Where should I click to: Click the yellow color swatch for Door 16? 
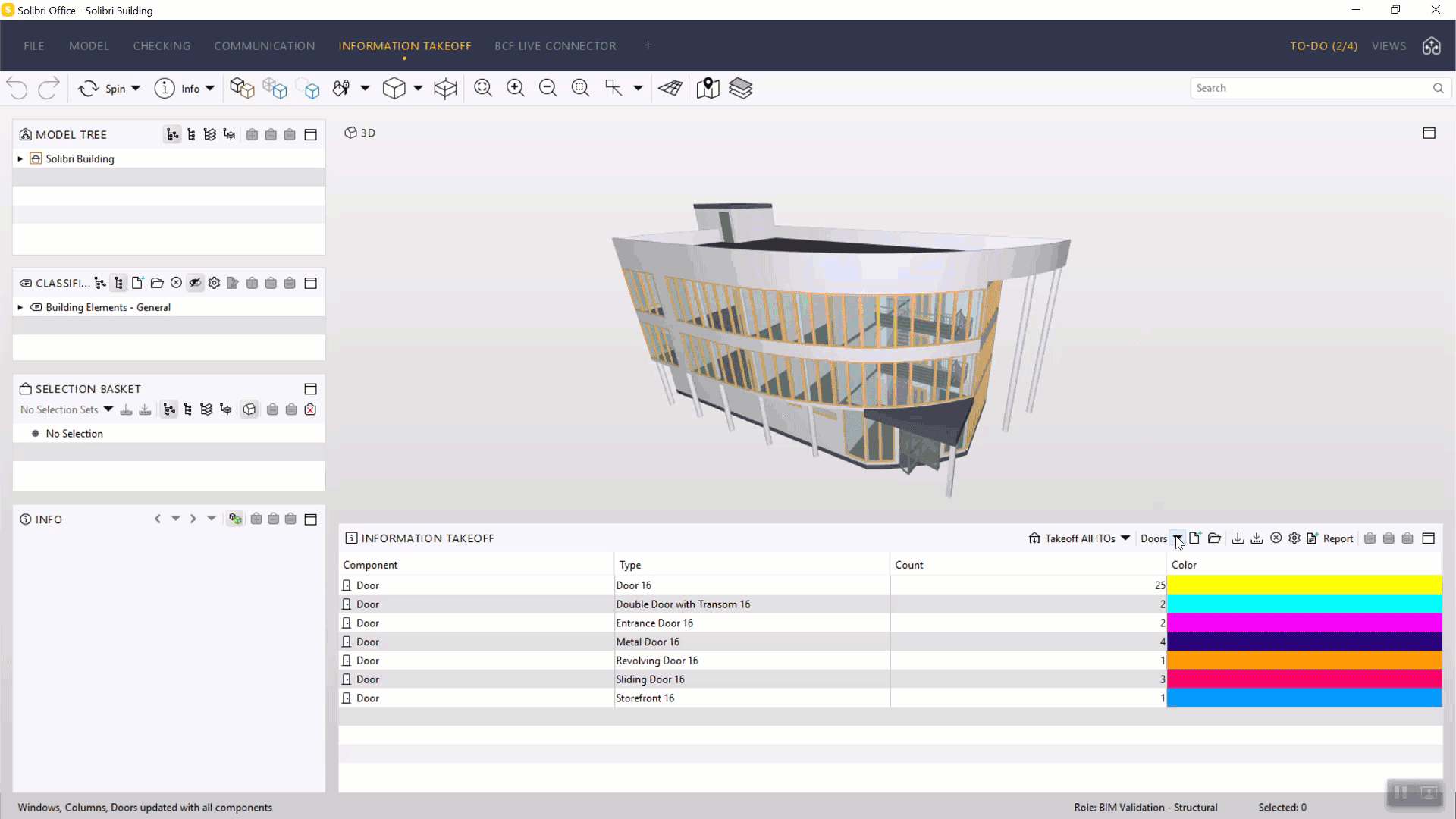click(1304, 585)
